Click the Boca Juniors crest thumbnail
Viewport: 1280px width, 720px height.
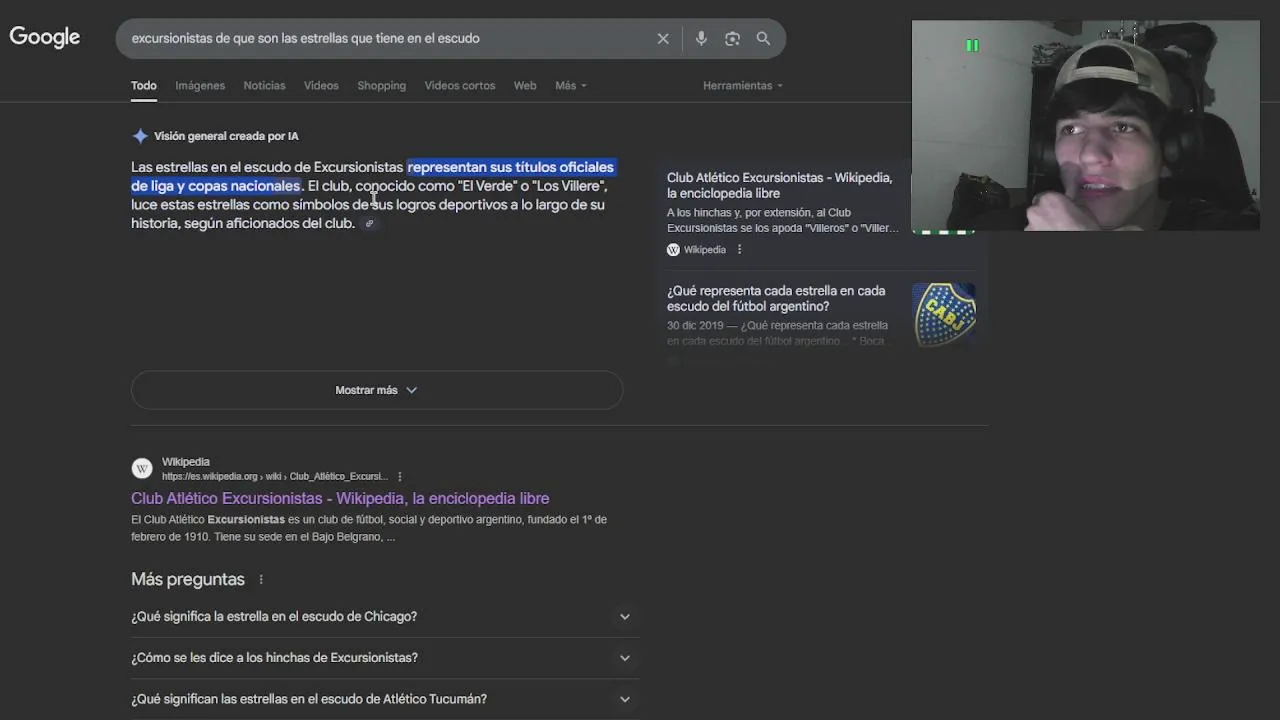click(x=944, y=314)
